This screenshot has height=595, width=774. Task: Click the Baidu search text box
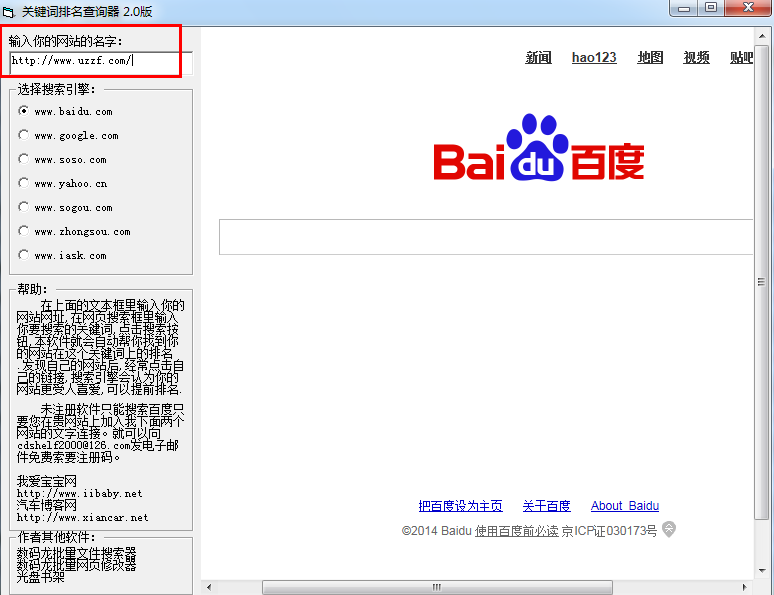coord(486,237)
